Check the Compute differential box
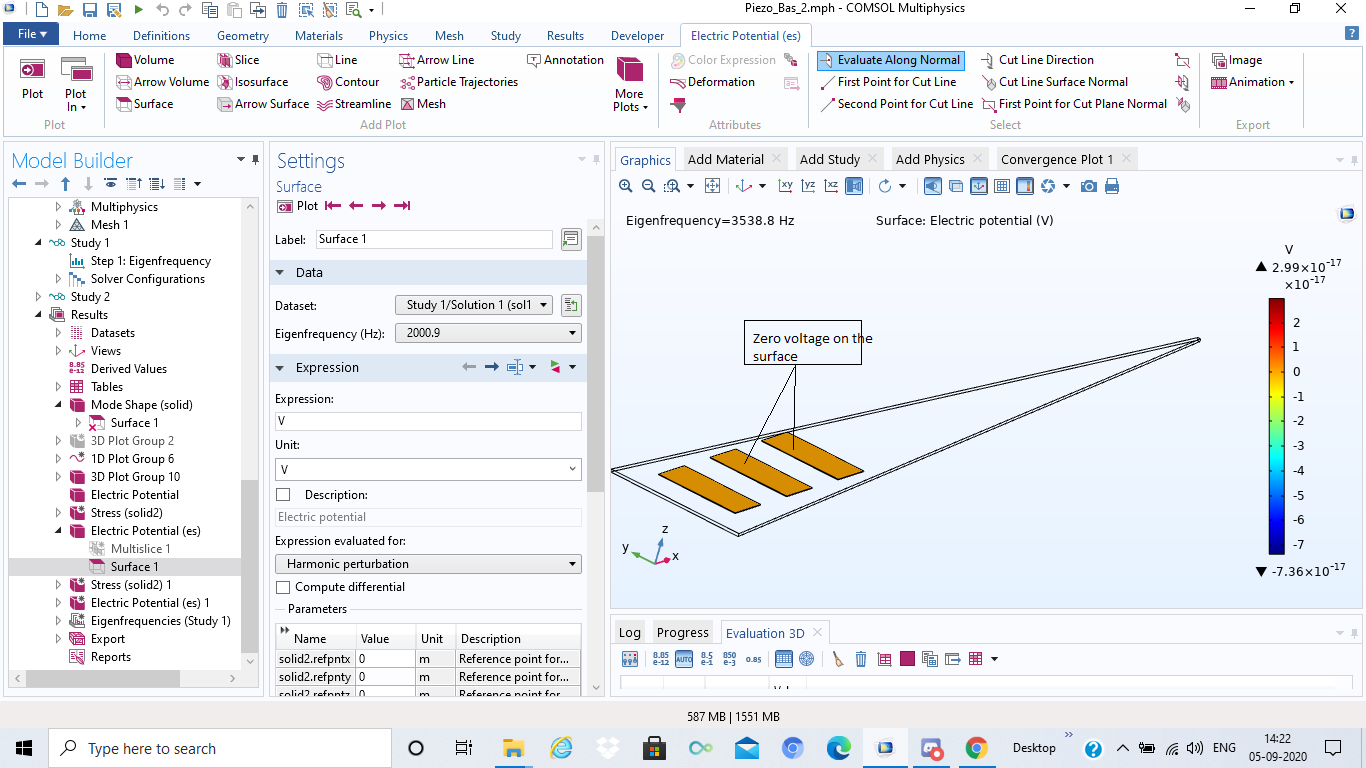Screen dimensions: 1366x768 (283, 587)
